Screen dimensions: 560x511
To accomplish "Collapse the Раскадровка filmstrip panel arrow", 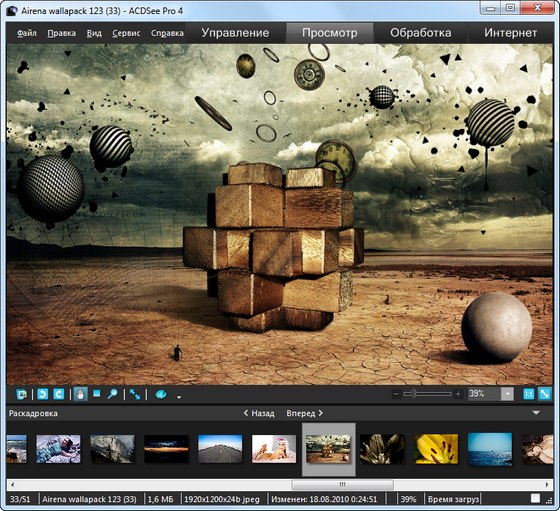I will pyautogui.click(x=536, y=413).
